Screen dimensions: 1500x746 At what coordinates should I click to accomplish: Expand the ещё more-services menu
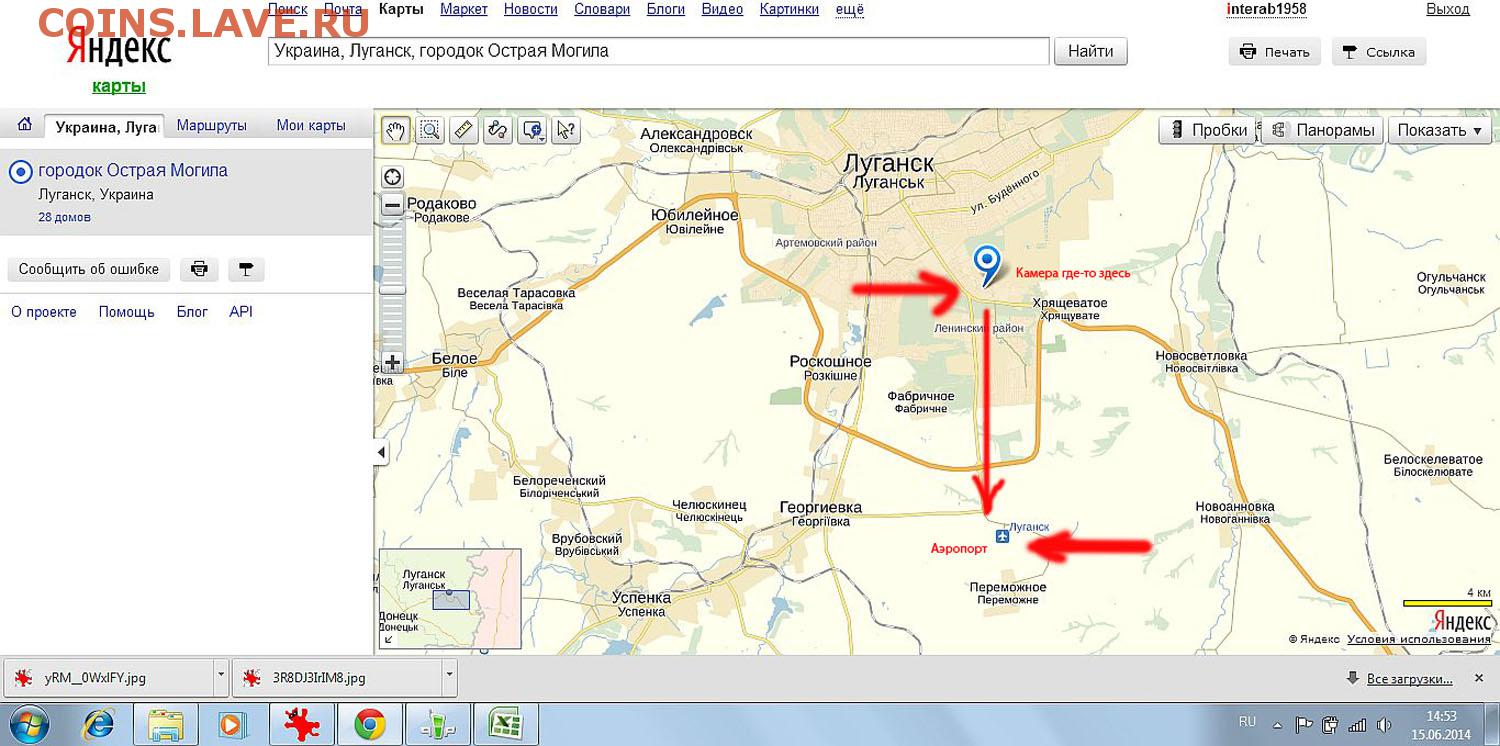pyautogui.click(x=849, y=9)
